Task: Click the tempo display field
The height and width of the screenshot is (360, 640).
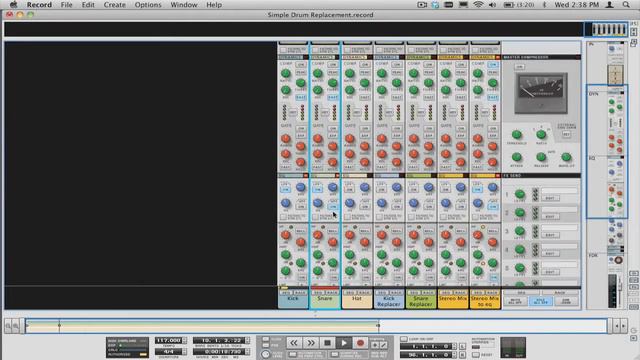Action: (x=168, y=340)
